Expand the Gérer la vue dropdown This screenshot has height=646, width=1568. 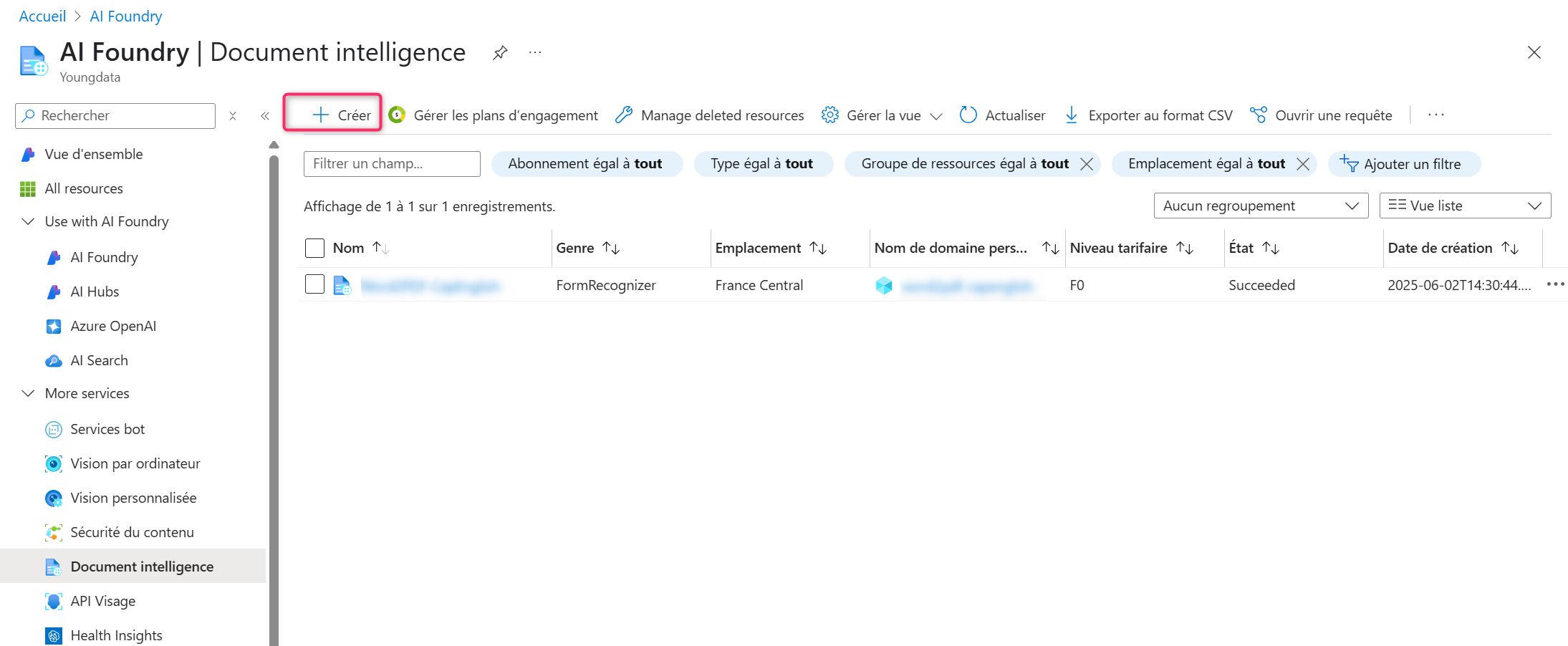[x=882, y=115]
